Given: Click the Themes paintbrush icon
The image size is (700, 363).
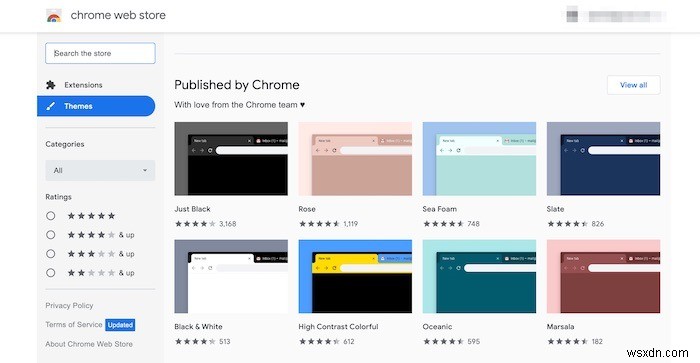Looking at the screenshot, I should pos(51,106).
